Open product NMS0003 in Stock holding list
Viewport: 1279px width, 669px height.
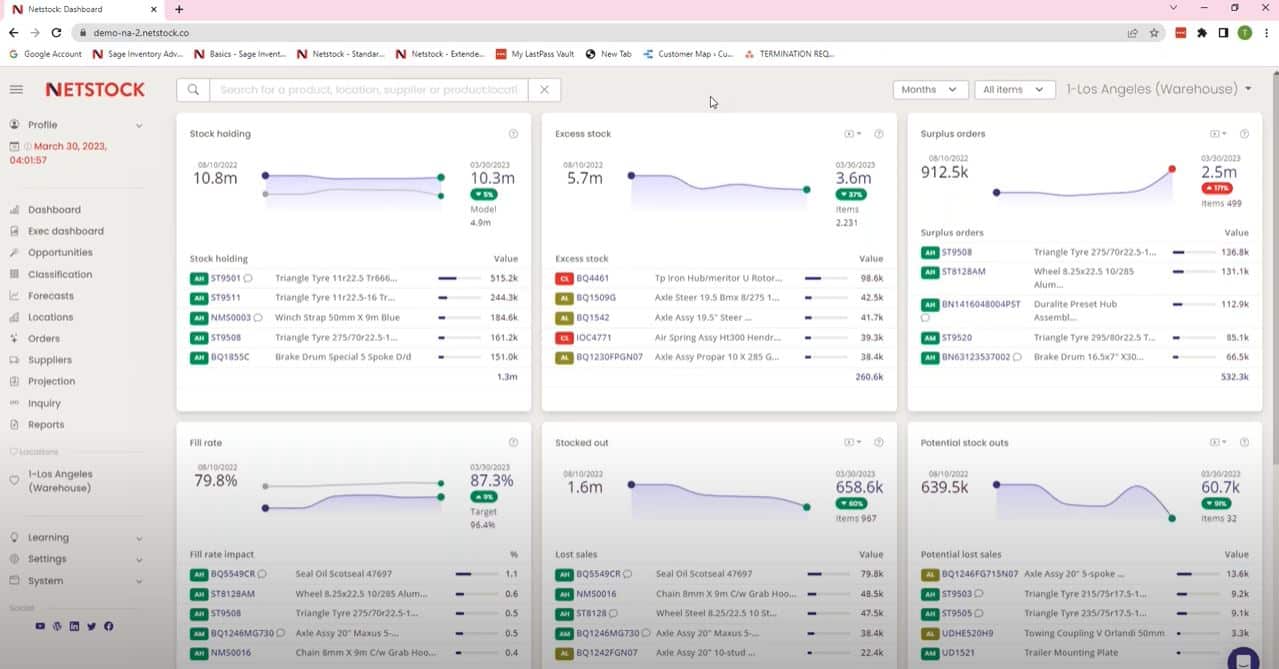coord(231,318)
